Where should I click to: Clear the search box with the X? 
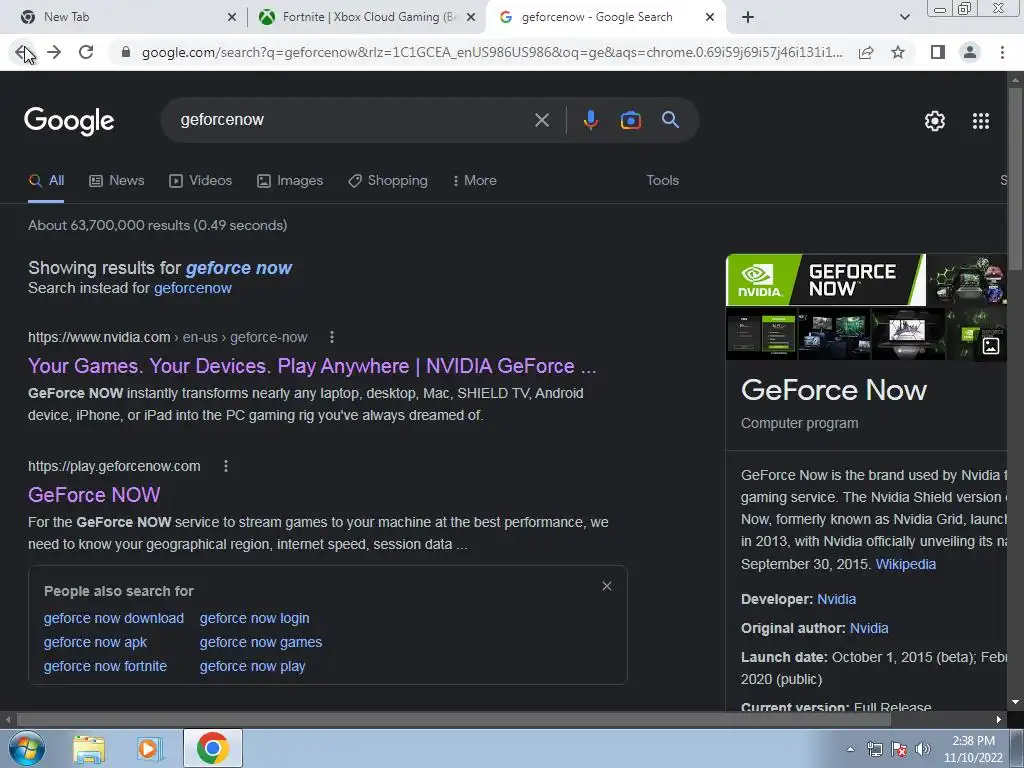tap(542, 120)
